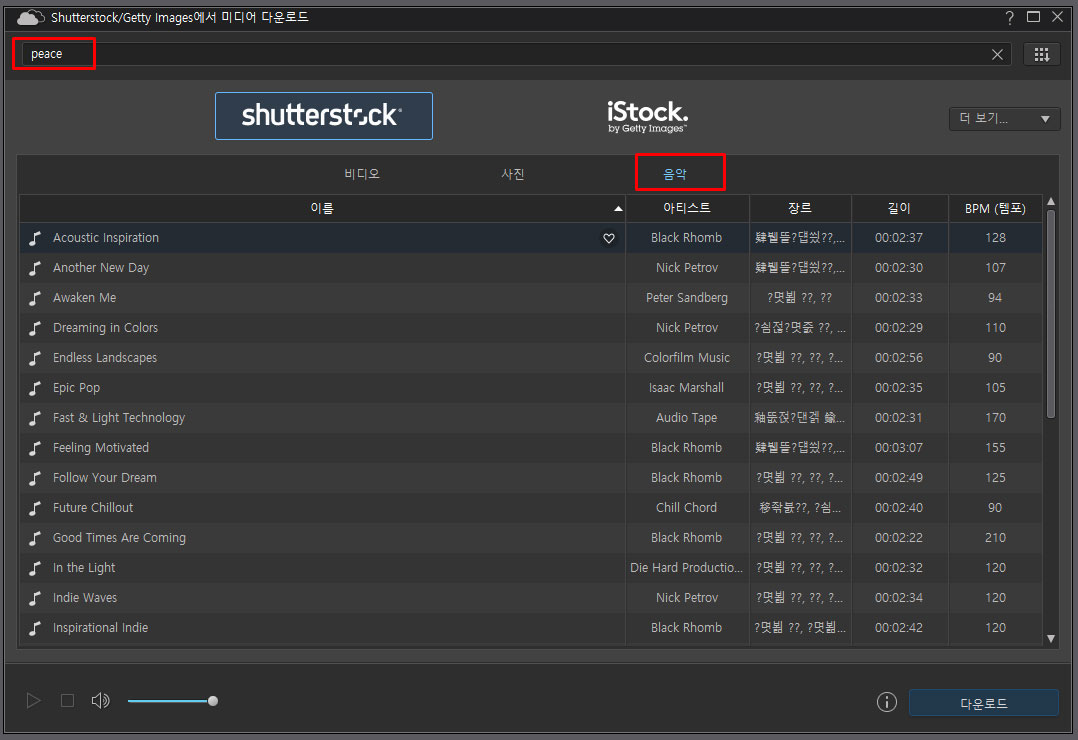Click artist Isaac Marshall cell

coord(687,389)
